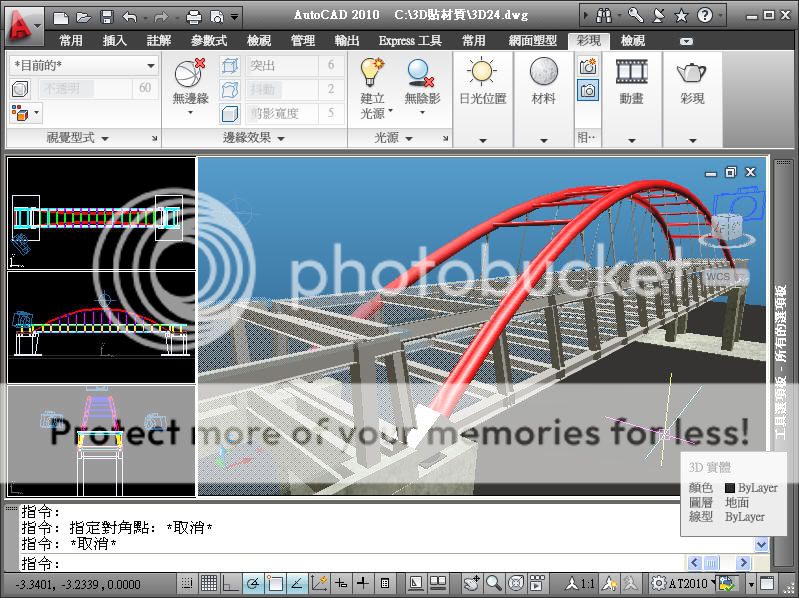Open Help question mark icon
799x598 pixels.
click(x=705, y=16)
